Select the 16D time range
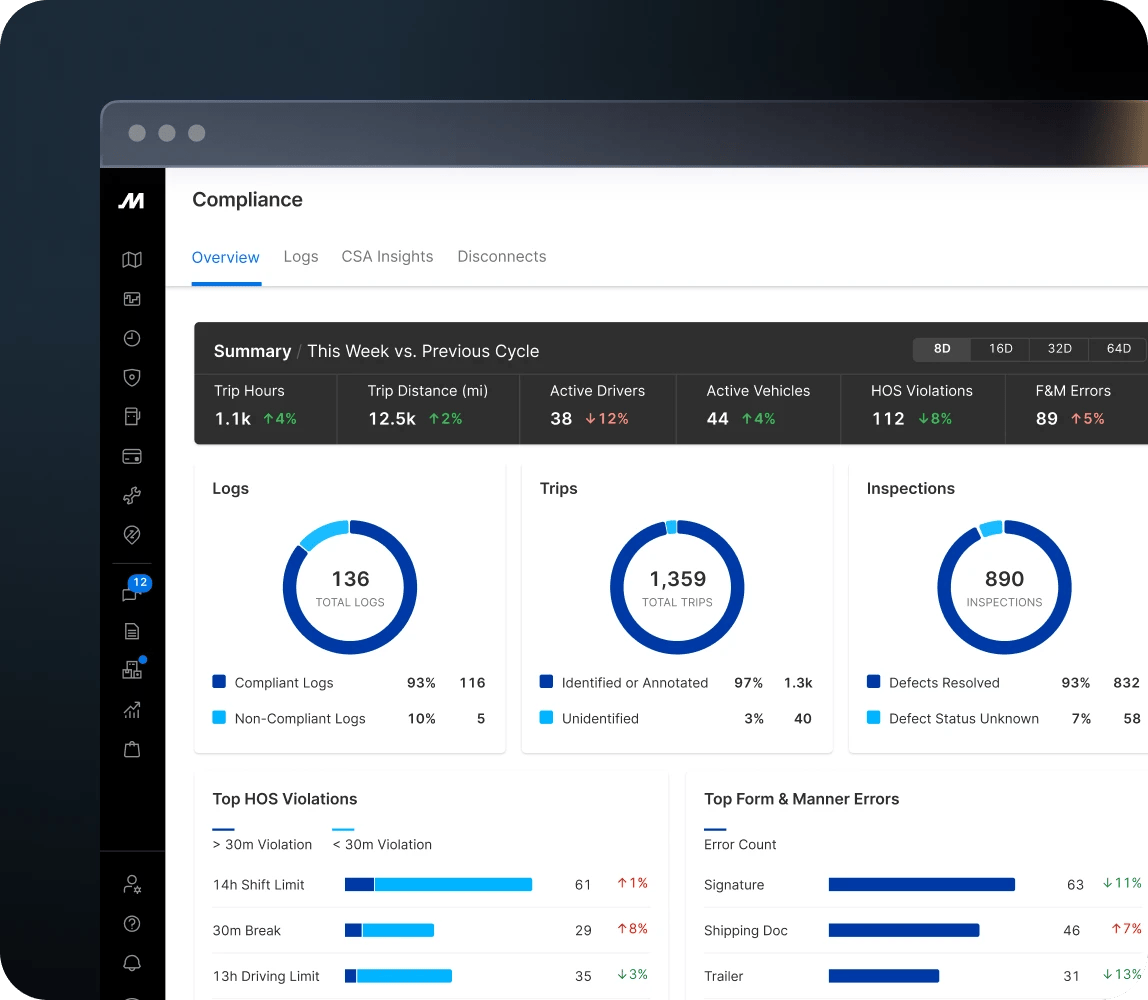Screen dimensions: 1148x1000 click(1000, 349)
